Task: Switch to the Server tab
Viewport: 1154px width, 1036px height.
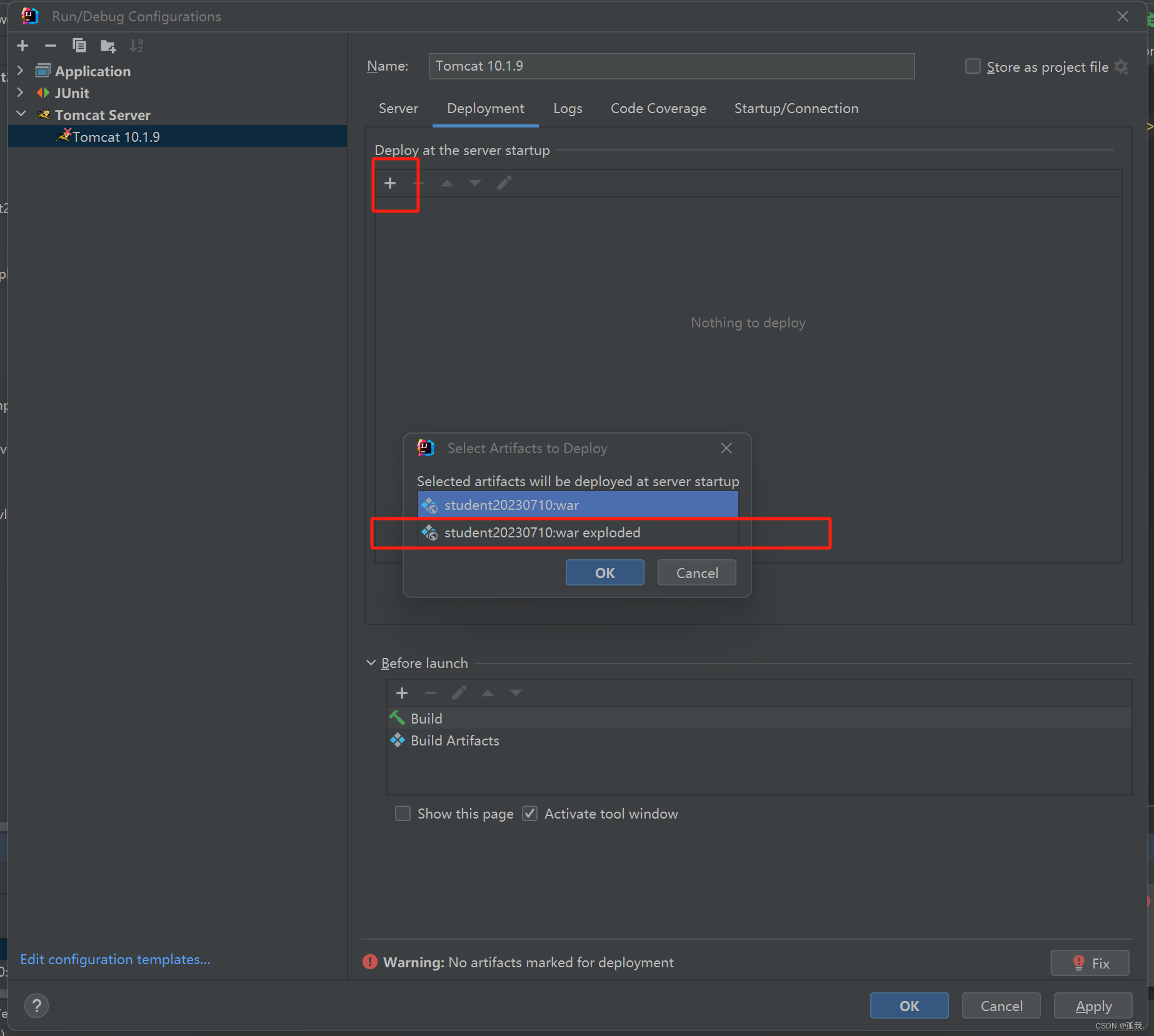Action: click(x=398, y=109)
